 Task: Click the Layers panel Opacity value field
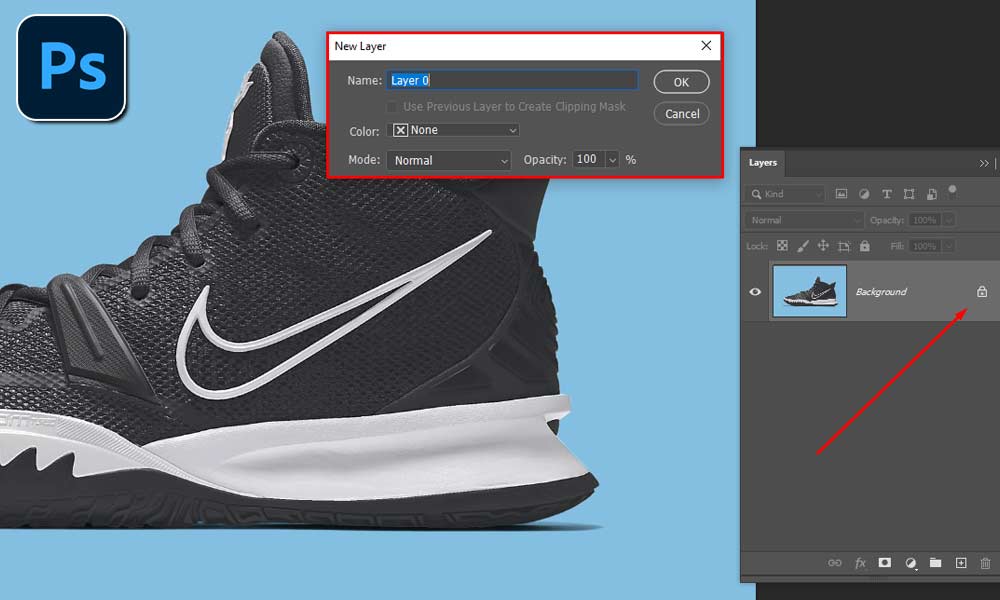[x=925, y=220]
